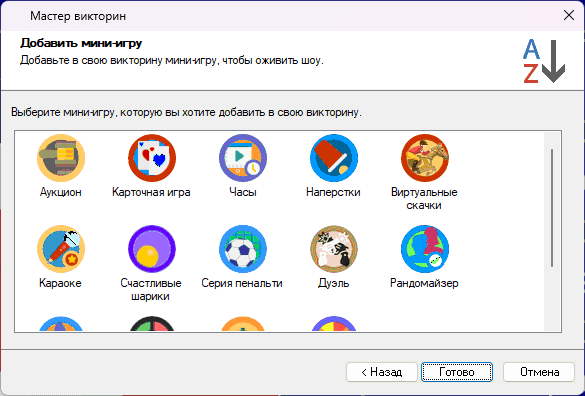Cancel the wizard with Отмена

click(539, 372)
